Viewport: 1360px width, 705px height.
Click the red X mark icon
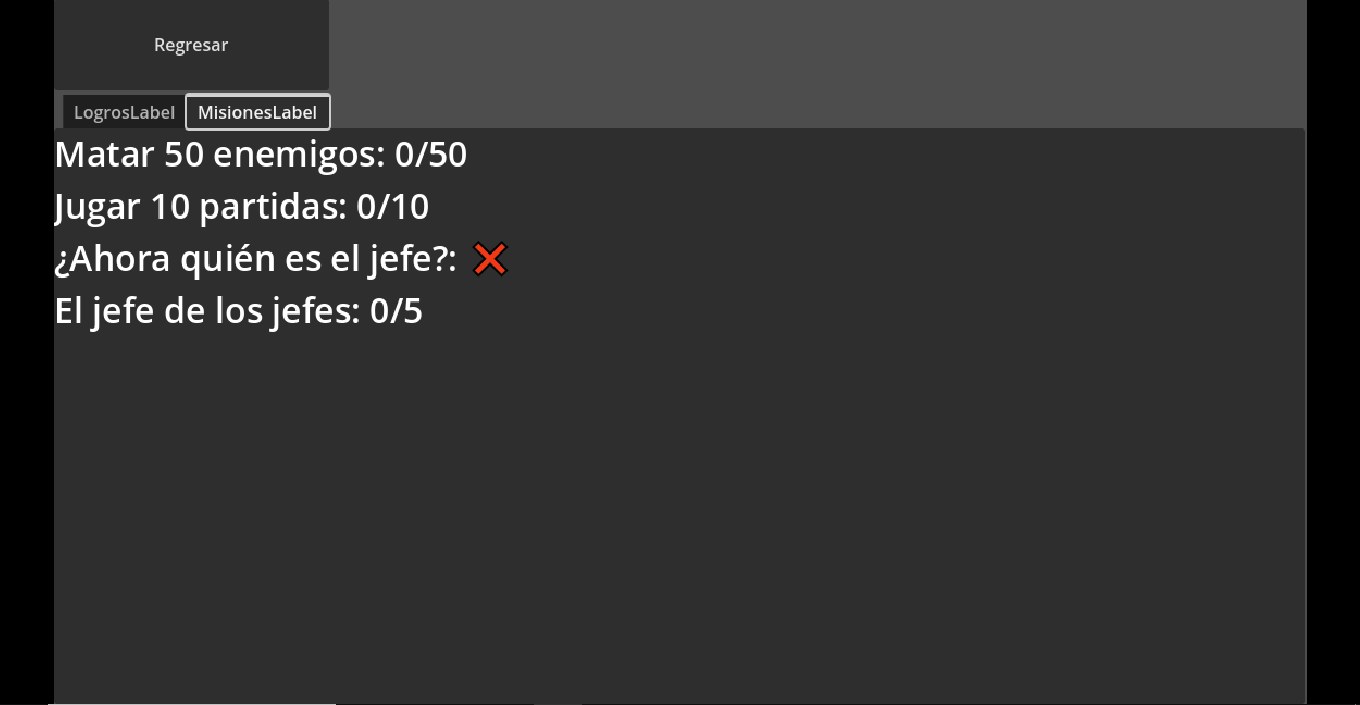tap(490, 259)
